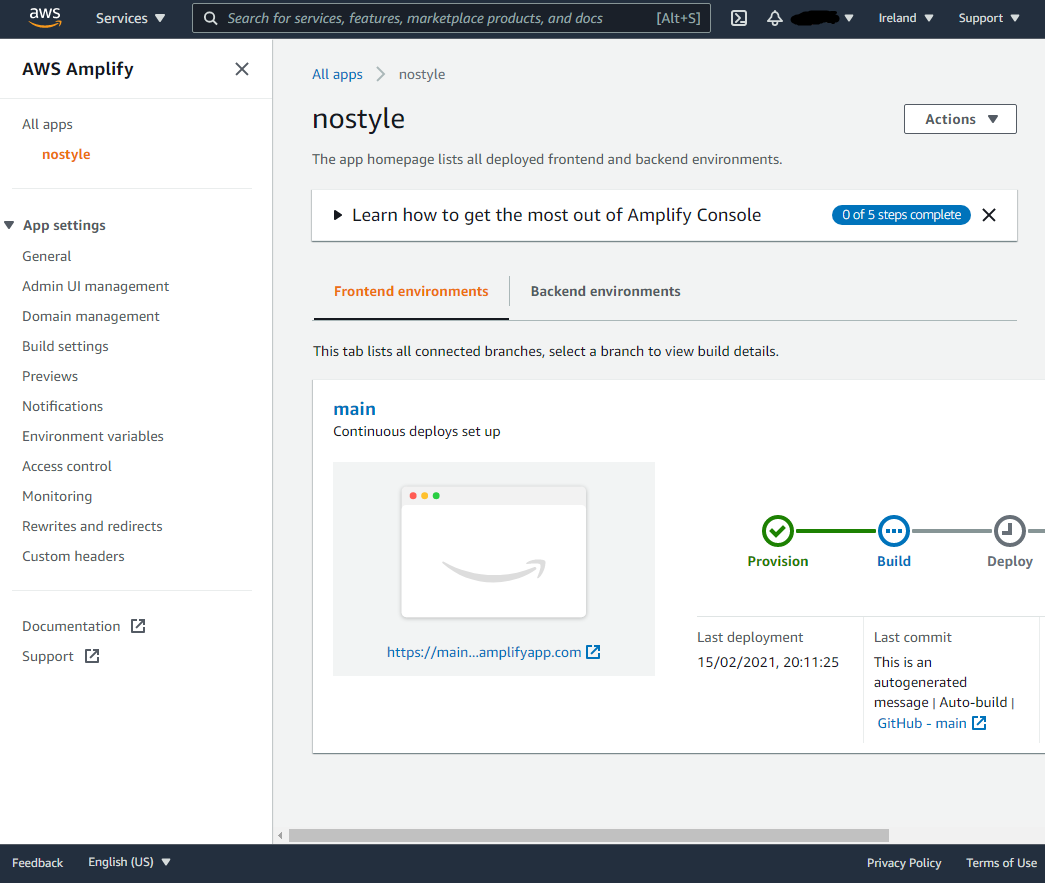Screen dimensions: 1045x883
Task: Click the 15/02/2021, 20:11:25 deployment timestamp
Action: [x=768, y=662]
